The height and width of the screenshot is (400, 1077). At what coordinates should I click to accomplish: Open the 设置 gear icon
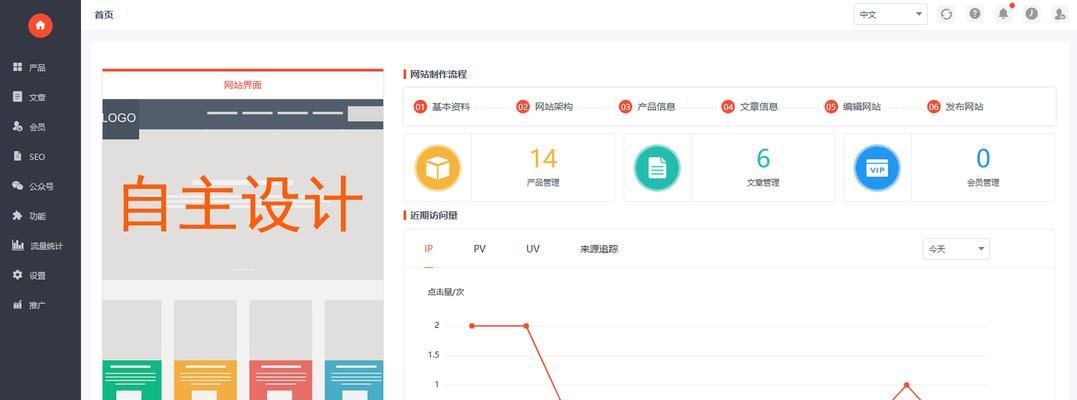coord(18,275)
